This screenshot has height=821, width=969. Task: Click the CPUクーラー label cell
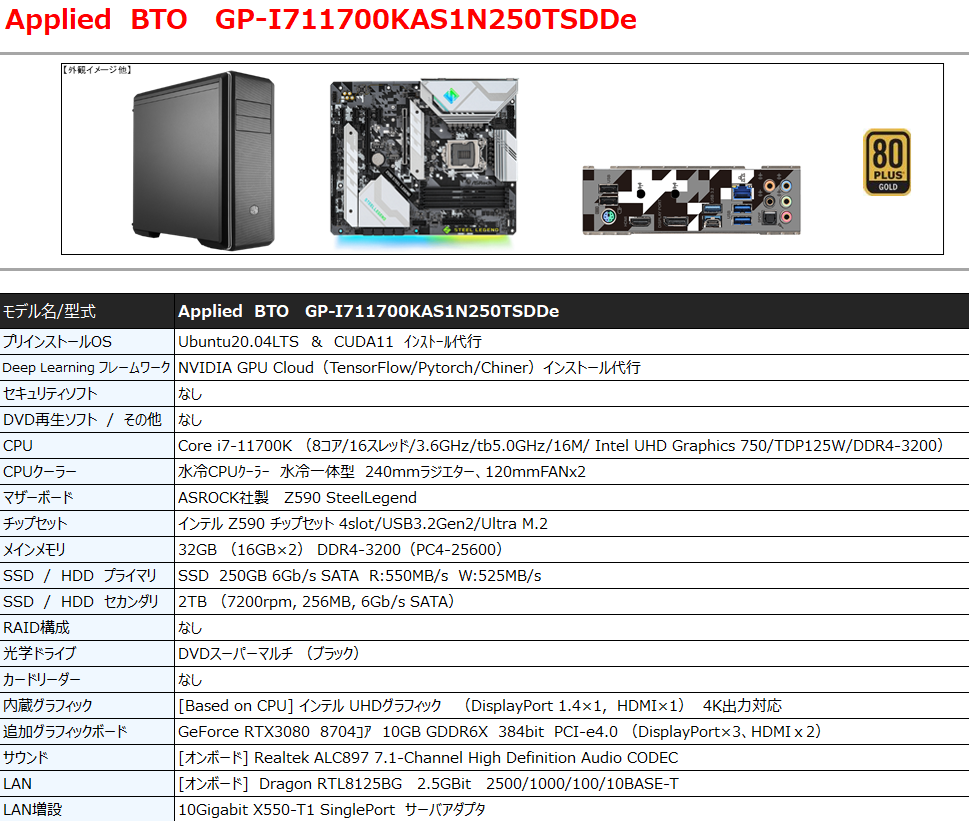87,471
